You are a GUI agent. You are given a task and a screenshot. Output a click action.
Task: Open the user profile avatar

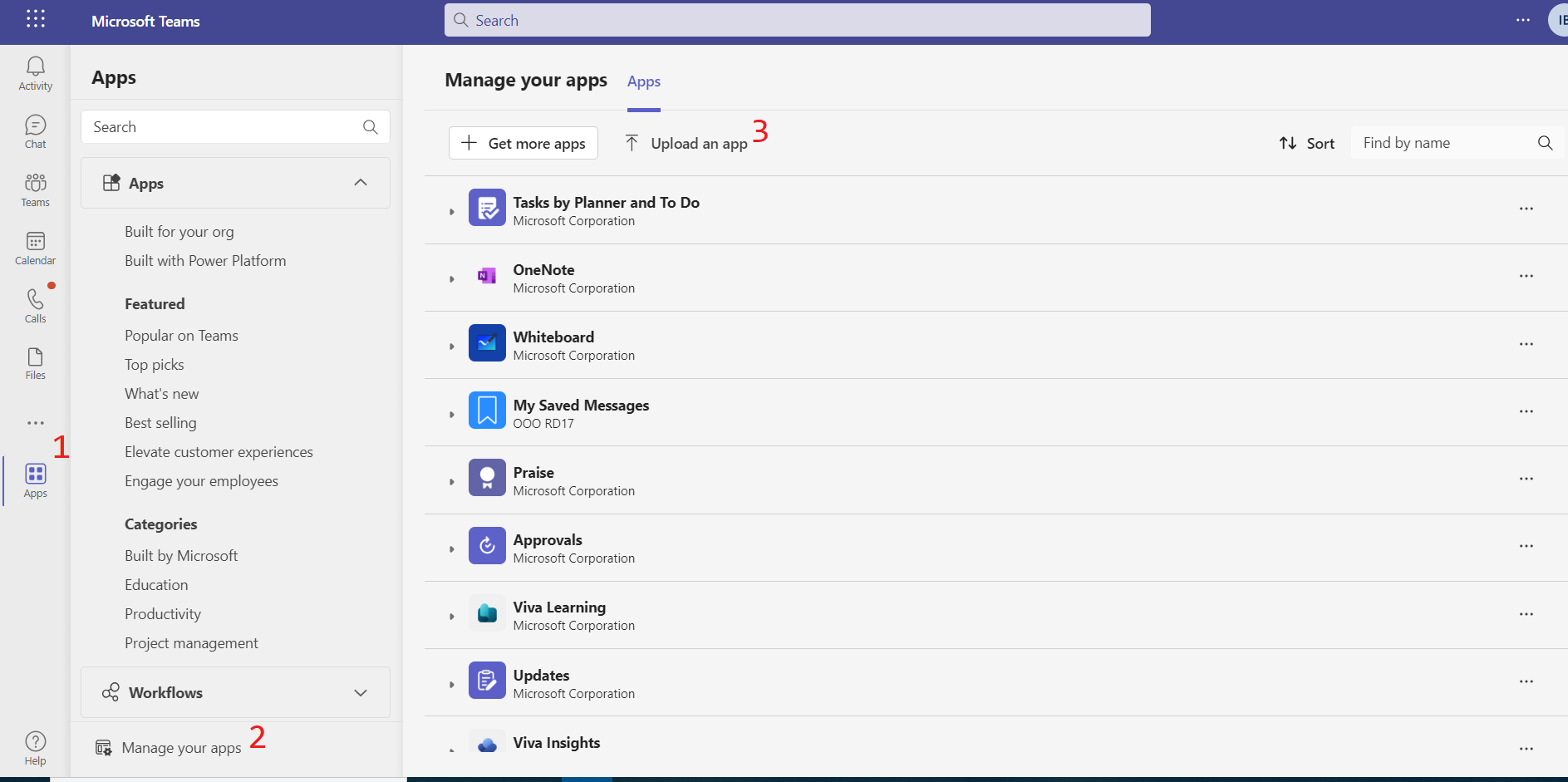pos(1559,20)
